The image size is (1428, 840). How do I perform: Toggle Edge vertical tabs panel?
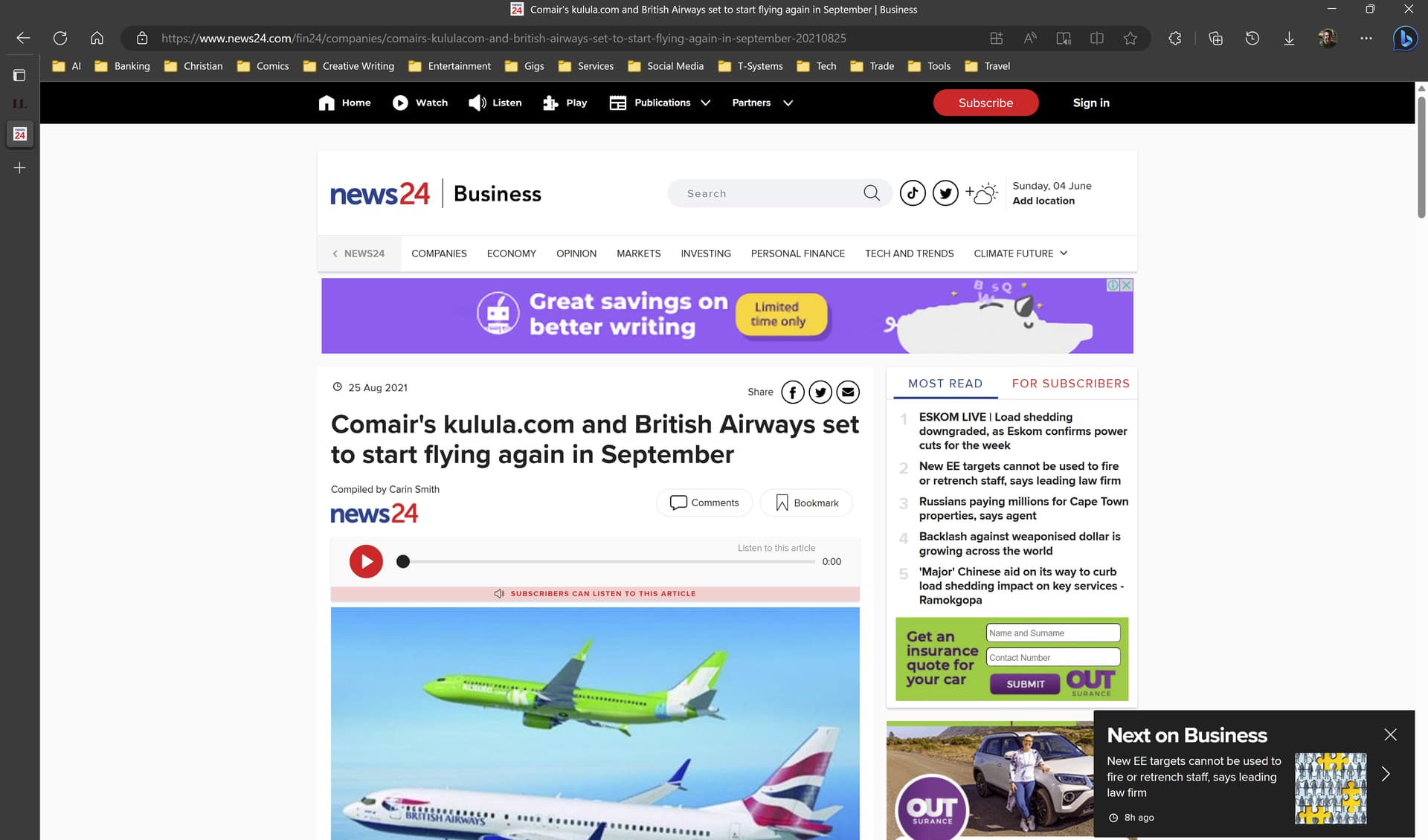coord(19,75)
